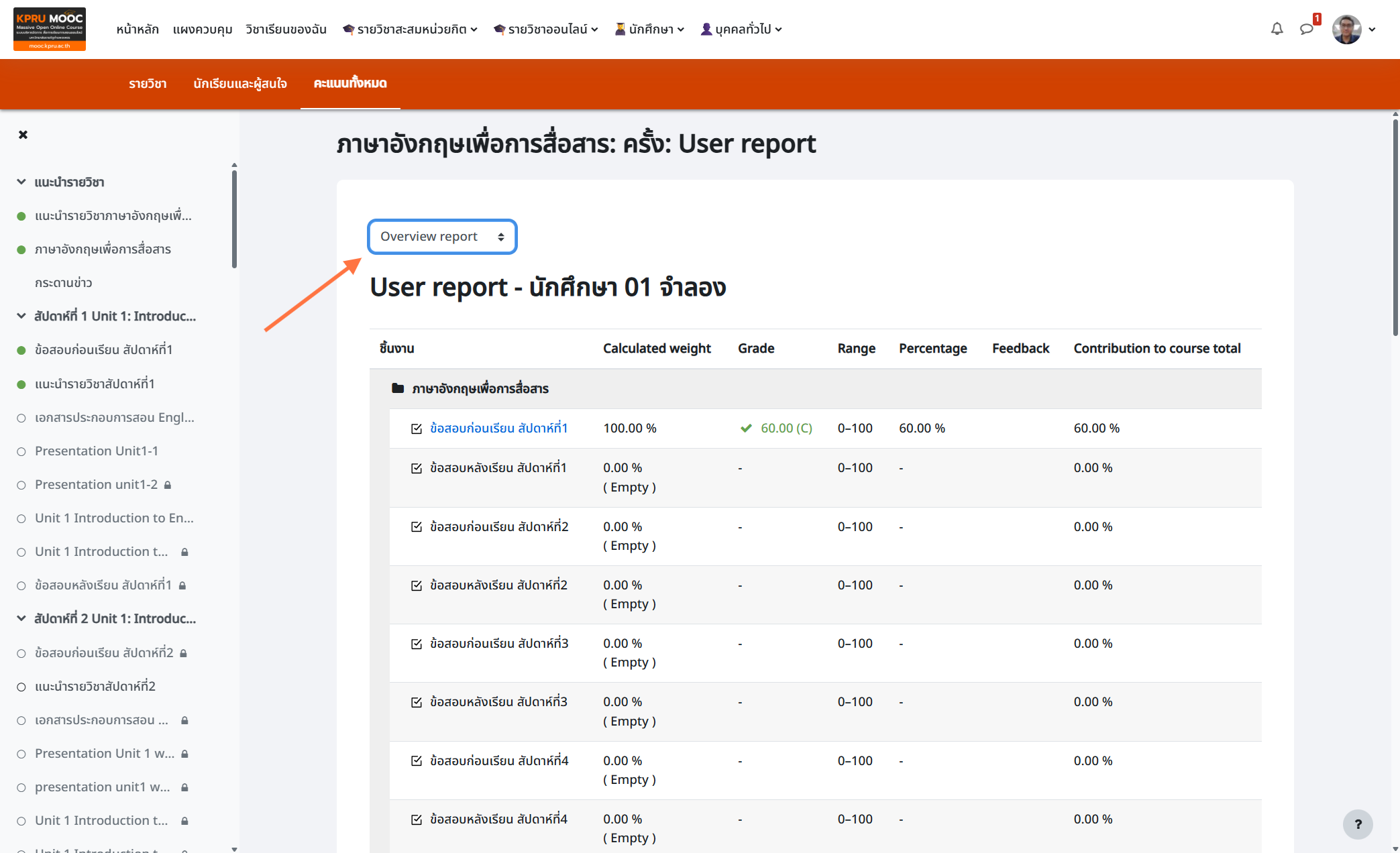Click the green pass checkmark beside 60.00 (C)
Screen dimensions: 1400x853
[745, 428]
